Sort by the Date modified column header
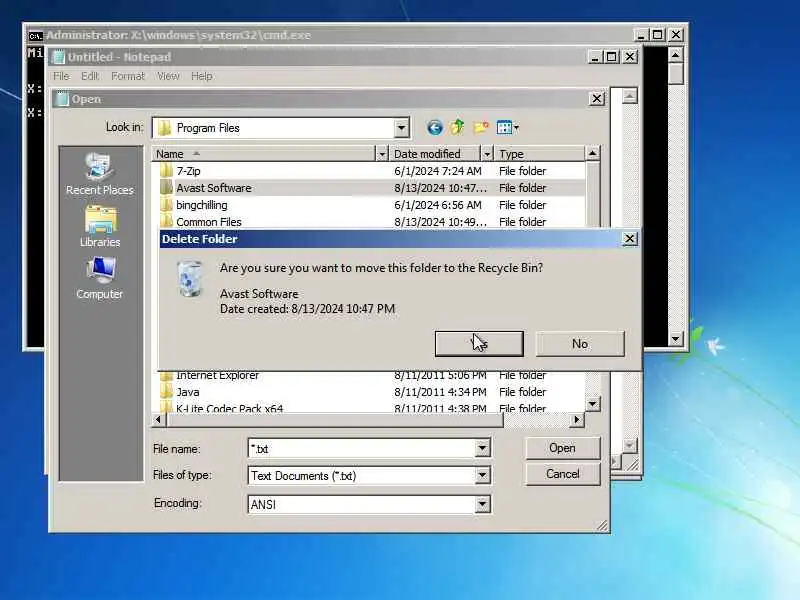800x600 pixels. (x=435, y=154)
